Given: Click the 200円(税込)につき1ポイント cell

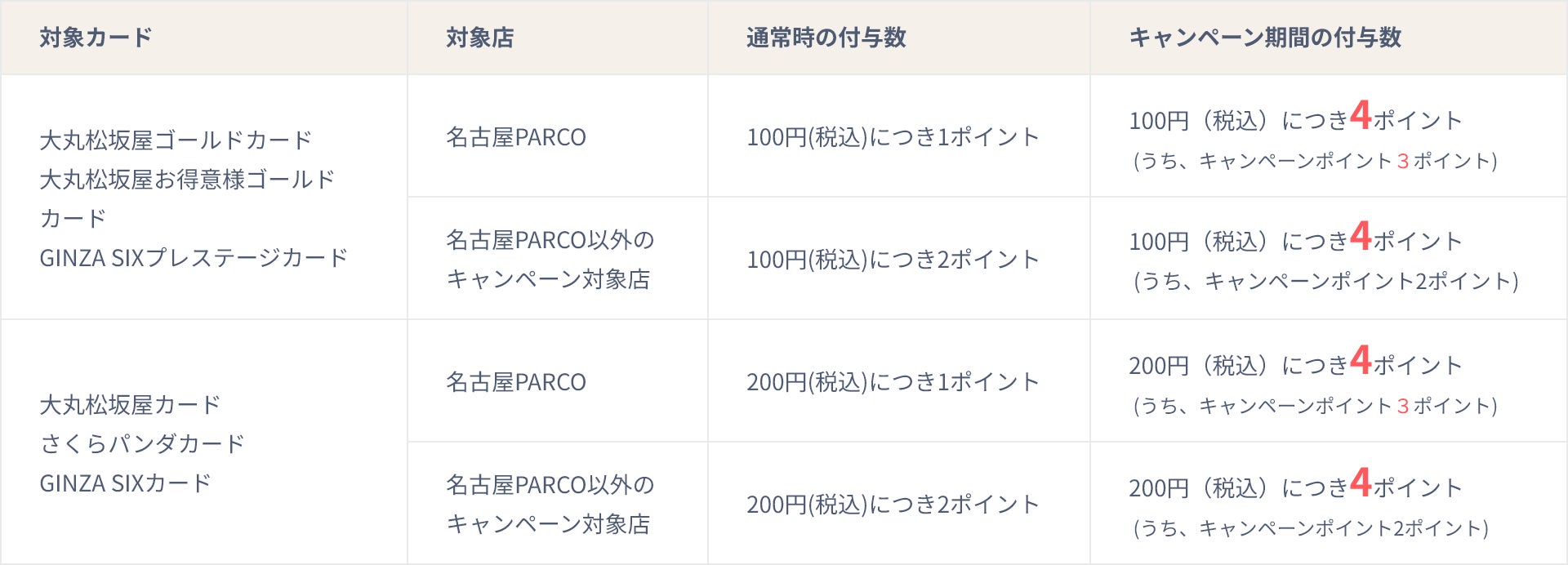Looking at the screenshot, I should (x=893, y=382).
